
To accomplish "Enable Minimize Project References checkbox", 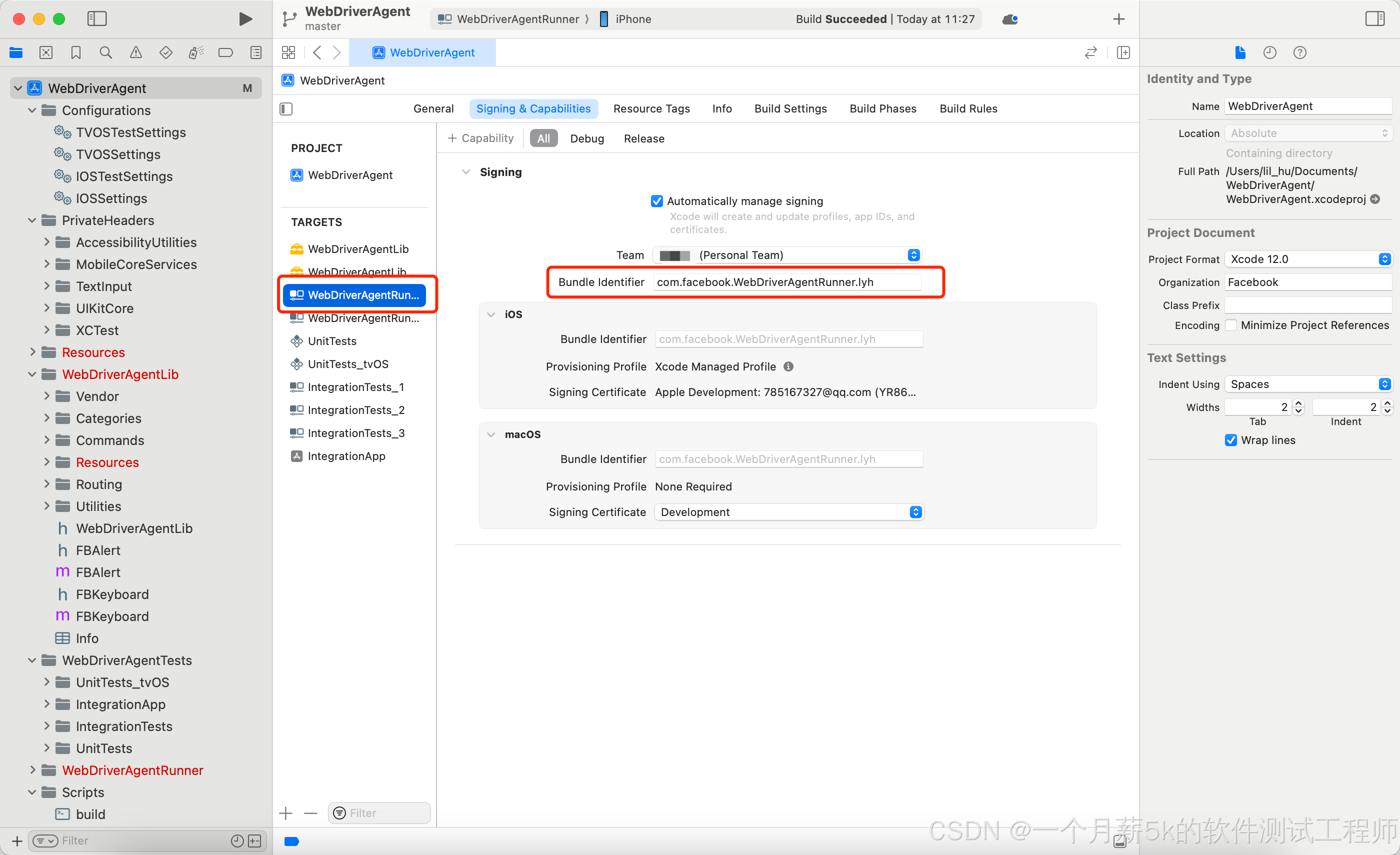I will (x=1230, y=325).
